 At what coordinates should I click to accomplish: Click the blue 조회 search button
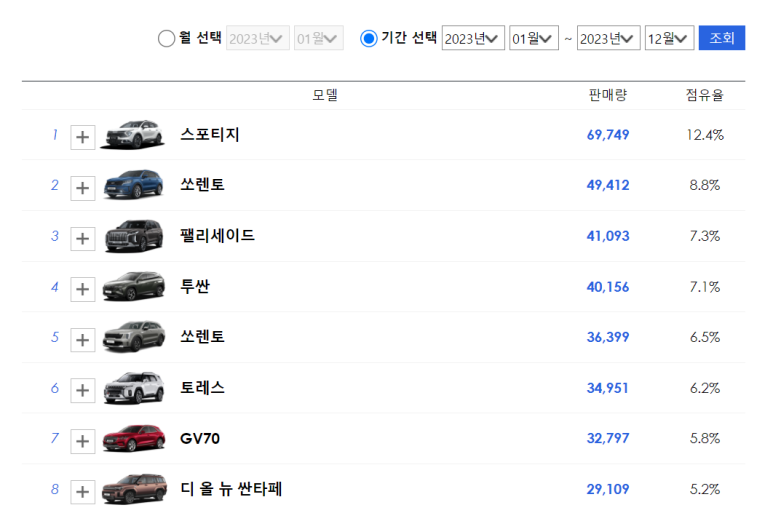(x=722, y=38)
